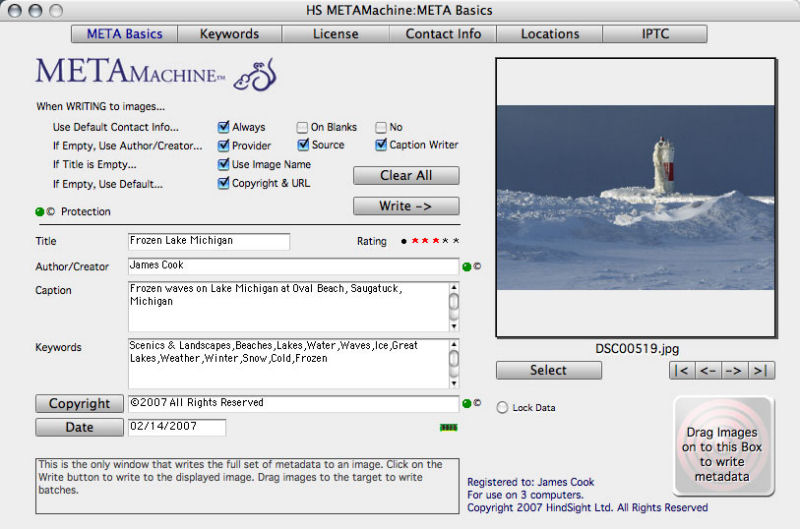
Task: Uncheck the Always checkbox
Action: click(224, 127)
